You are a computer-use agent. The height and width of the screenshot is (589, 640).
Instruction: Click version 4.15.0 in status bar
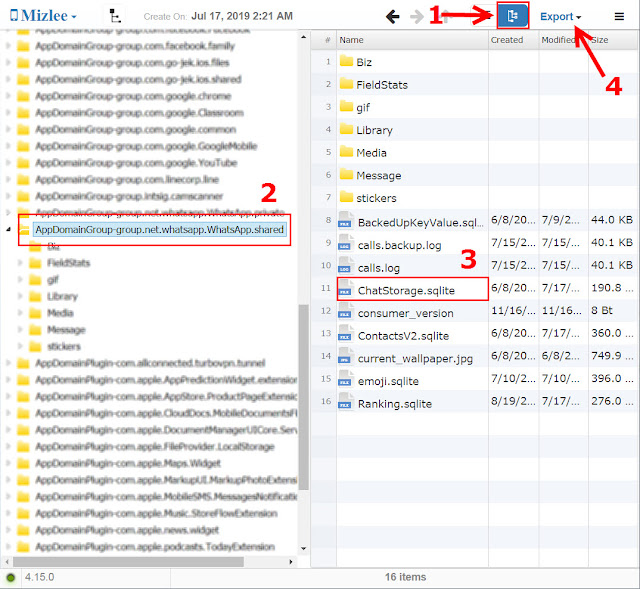pyautogui.click(x=39, y=577)
